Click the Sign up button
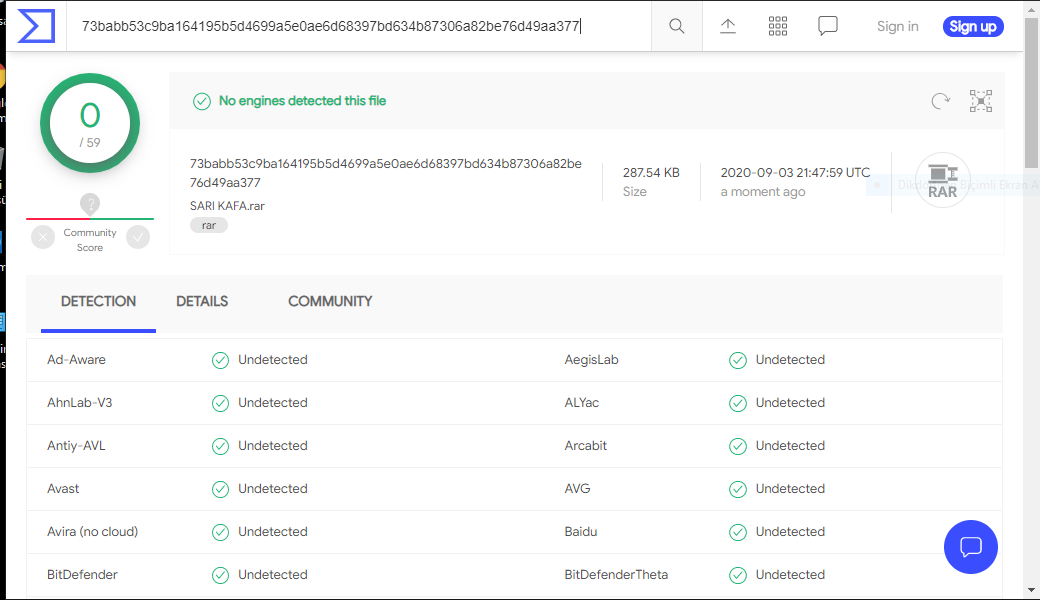This screenshot has height=600, width=1040. [973, 27]
